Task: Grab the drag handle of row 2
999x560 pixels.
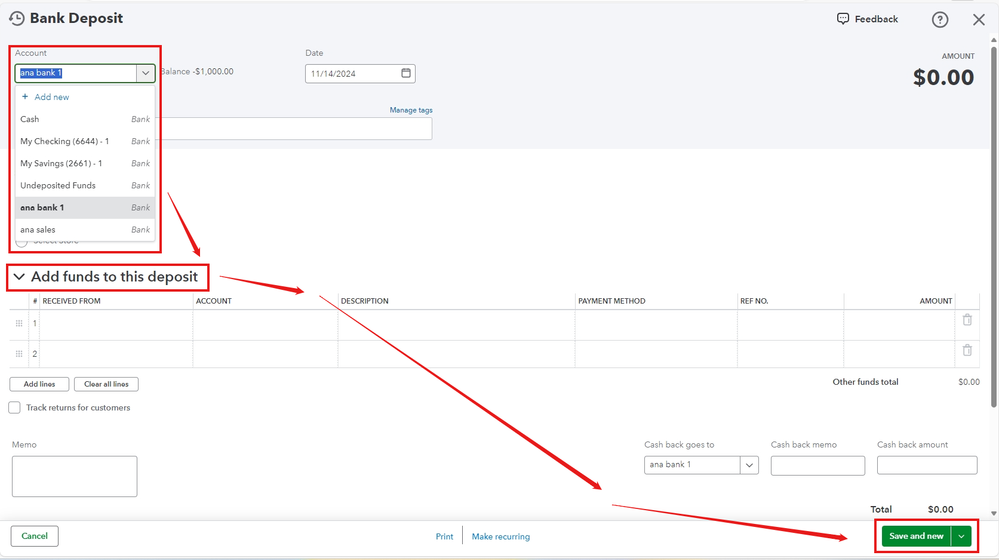Action: [18, 354]
